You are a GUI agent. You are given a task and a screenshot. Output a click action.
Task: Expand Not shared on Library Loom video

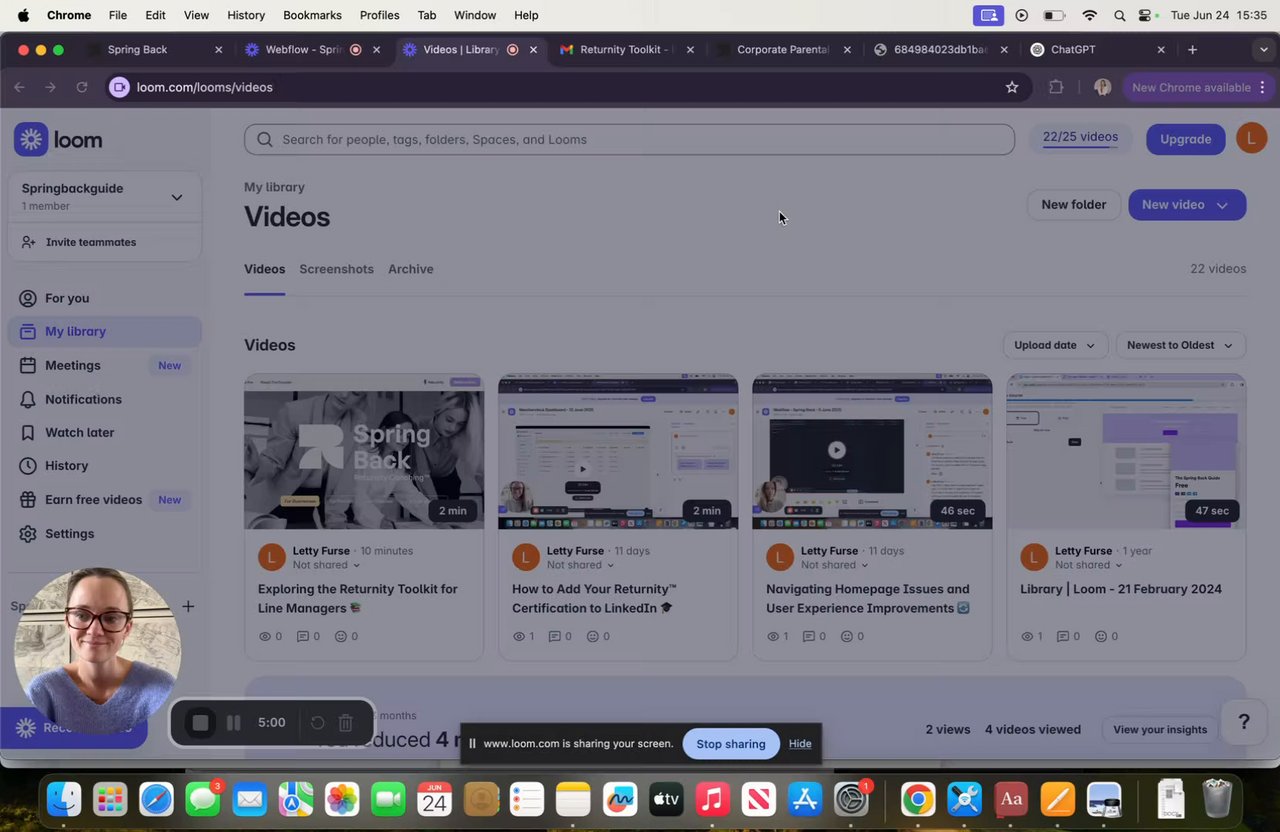coord(1088,565)
